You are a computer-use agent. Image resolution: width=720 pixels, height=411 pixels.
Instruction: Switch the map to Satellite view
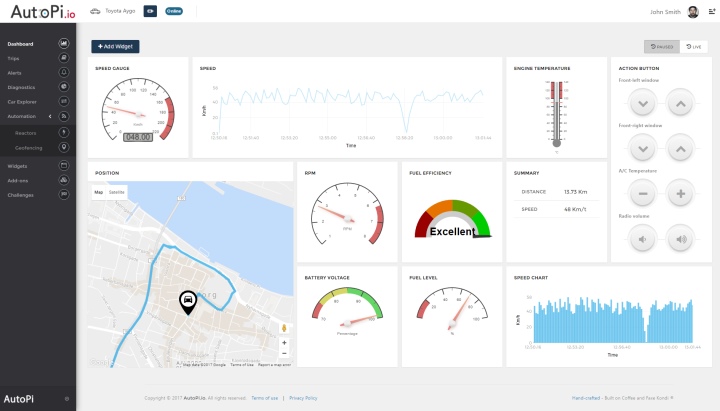pyautogui.click(x=117, y=191)
